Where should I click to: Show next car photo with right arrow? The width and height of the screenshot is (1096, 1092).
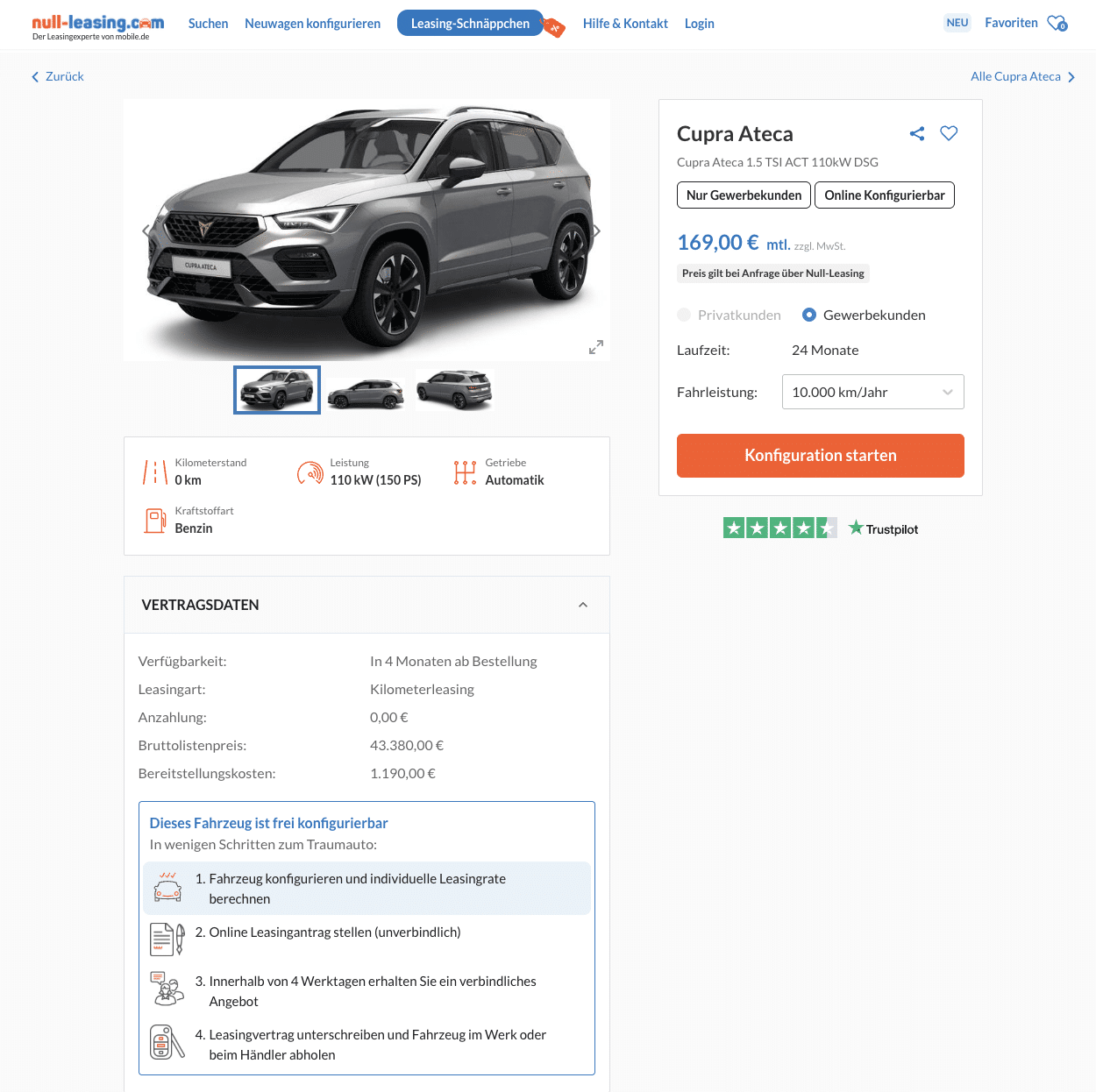596,231
